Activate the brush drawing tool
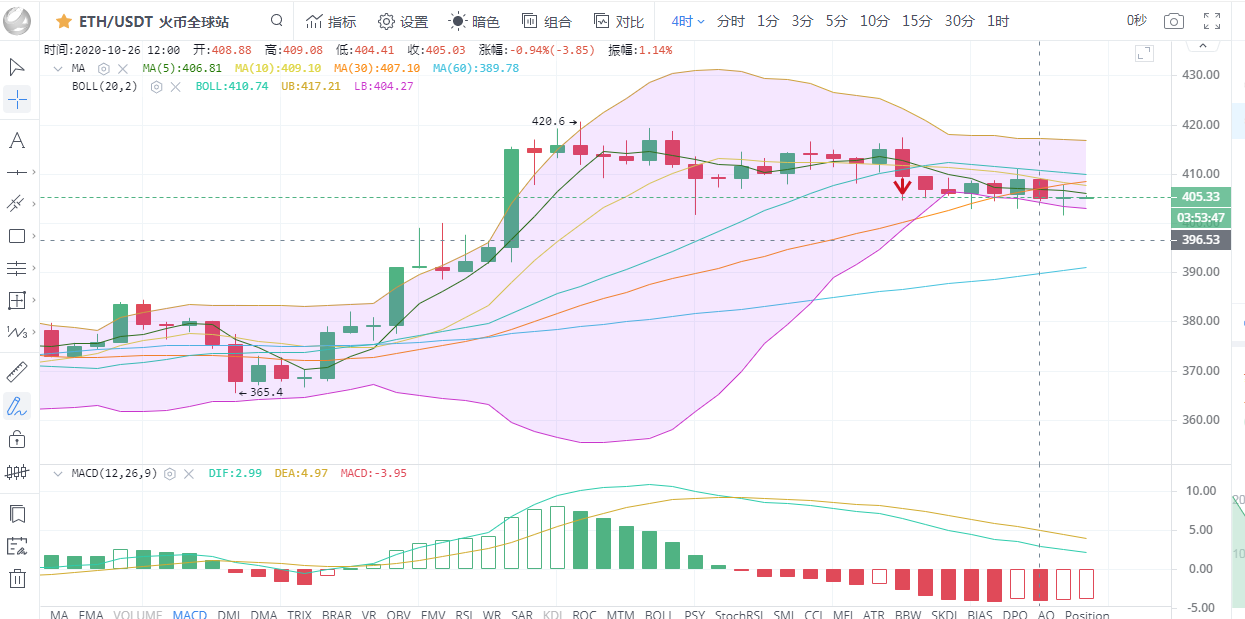The image size is (1245, 619). (x=17, y=406)
